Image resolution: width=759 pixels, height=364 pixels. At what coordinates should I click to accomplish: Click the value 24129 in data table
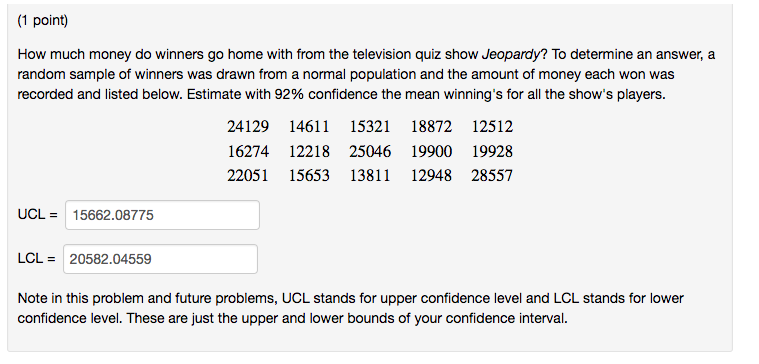(x=248, y=127)
